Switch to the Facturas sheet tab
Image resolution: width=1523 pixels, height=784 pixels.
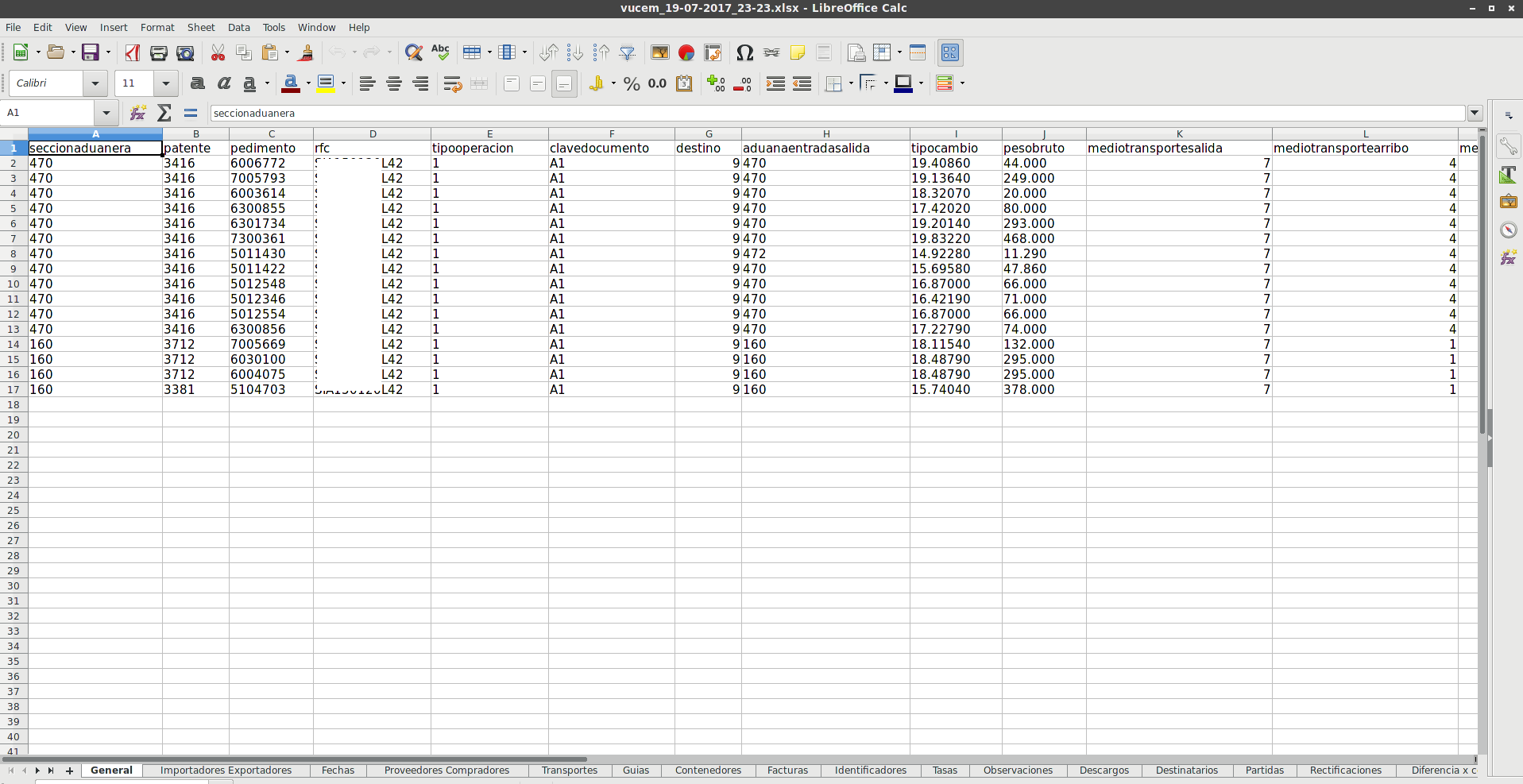coord(787,770)
